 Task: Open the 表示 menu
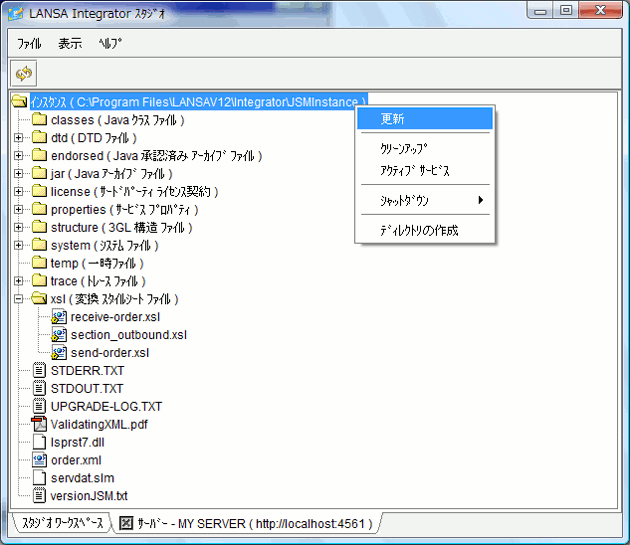(x=70, y=43)
